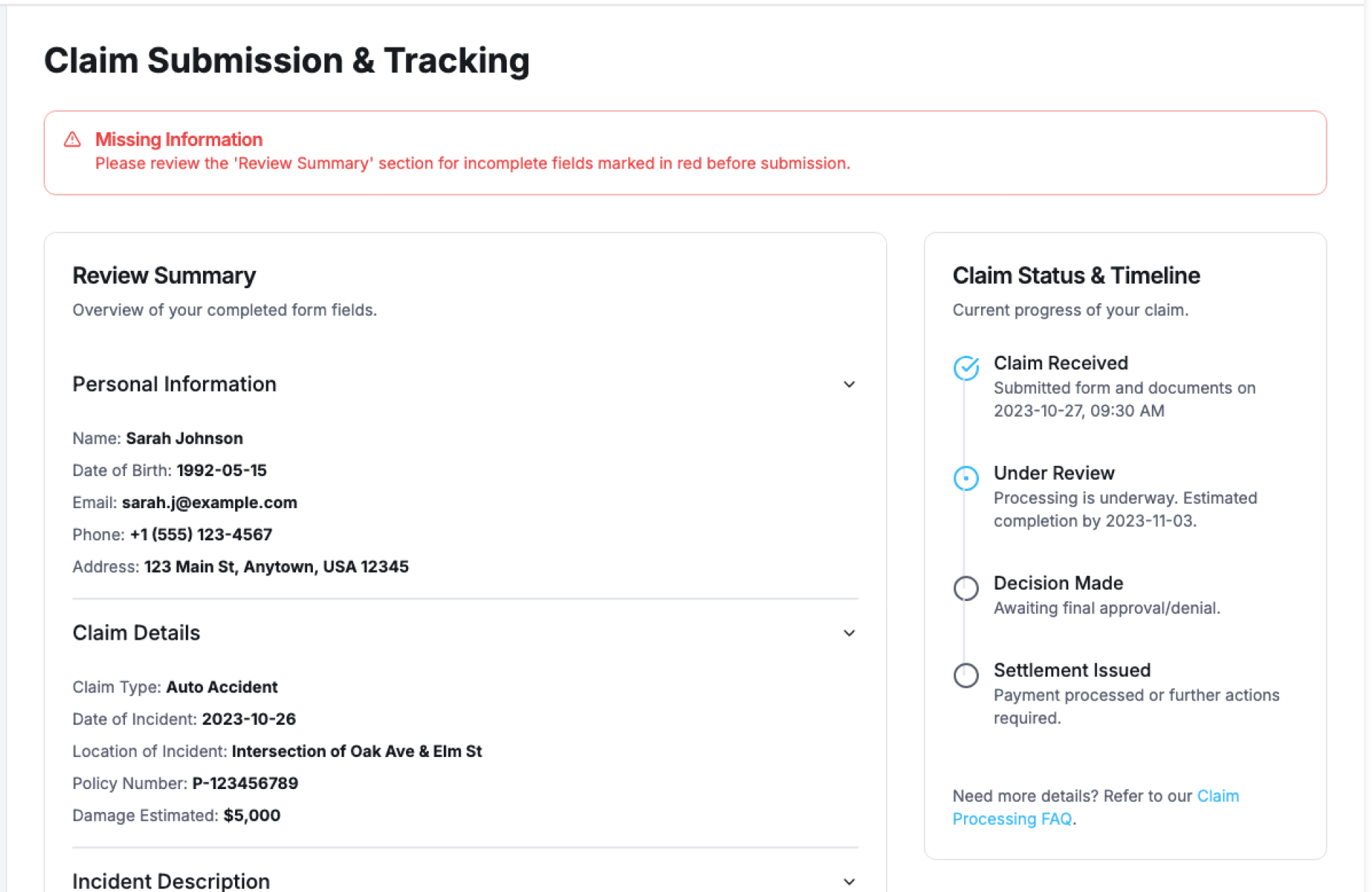The image size is (1372, 892).
Task: Click the Settlement Issued circle icon
Action: pos(965,675)
